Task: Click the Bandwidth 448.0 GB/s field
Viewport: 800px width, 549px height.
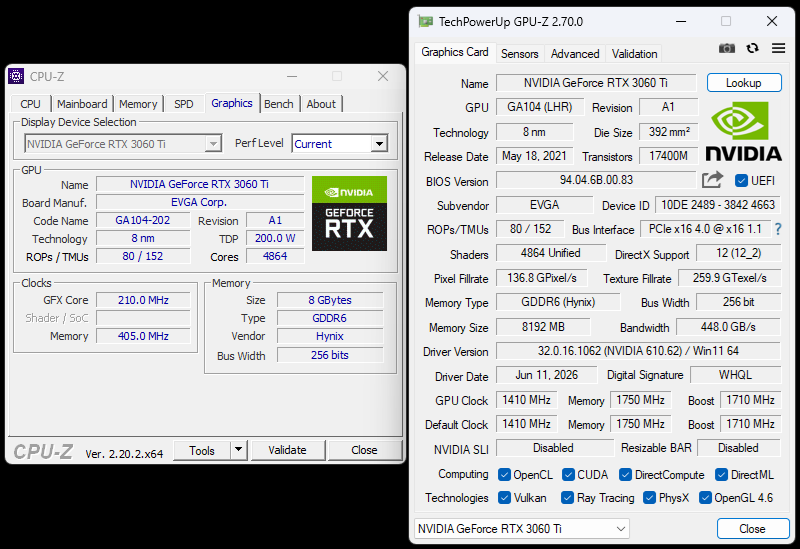Action: tap(729, 327)
